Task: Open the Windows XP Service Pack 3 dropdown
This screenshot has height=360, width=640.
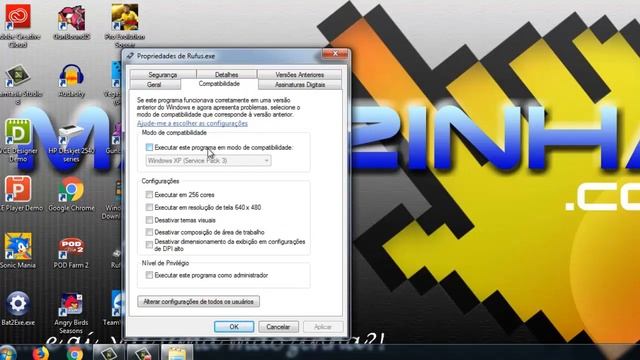Action: [208, 161]
